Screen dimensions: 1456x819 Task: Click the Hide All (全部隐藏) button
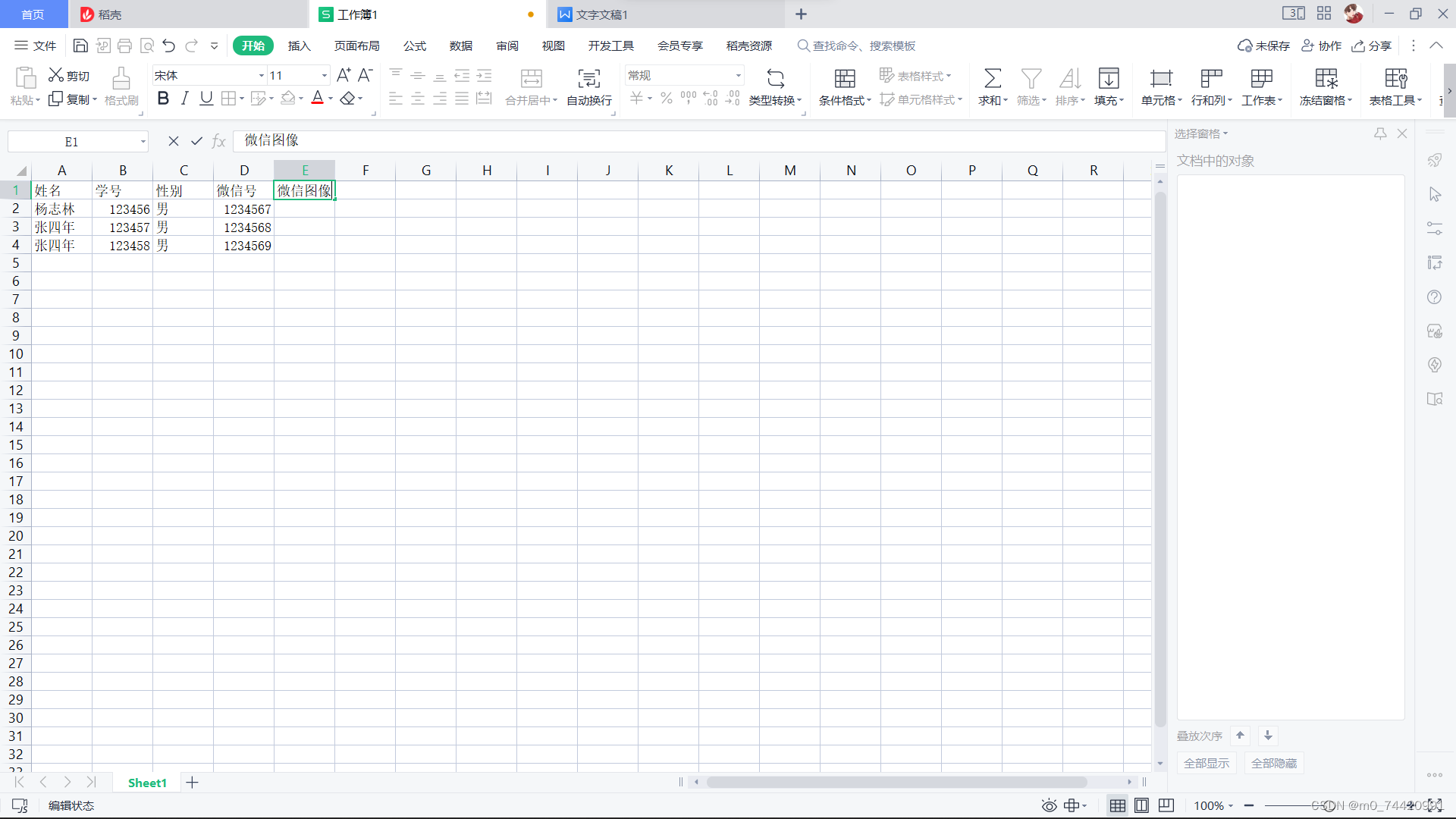[x=1273, y=763]
